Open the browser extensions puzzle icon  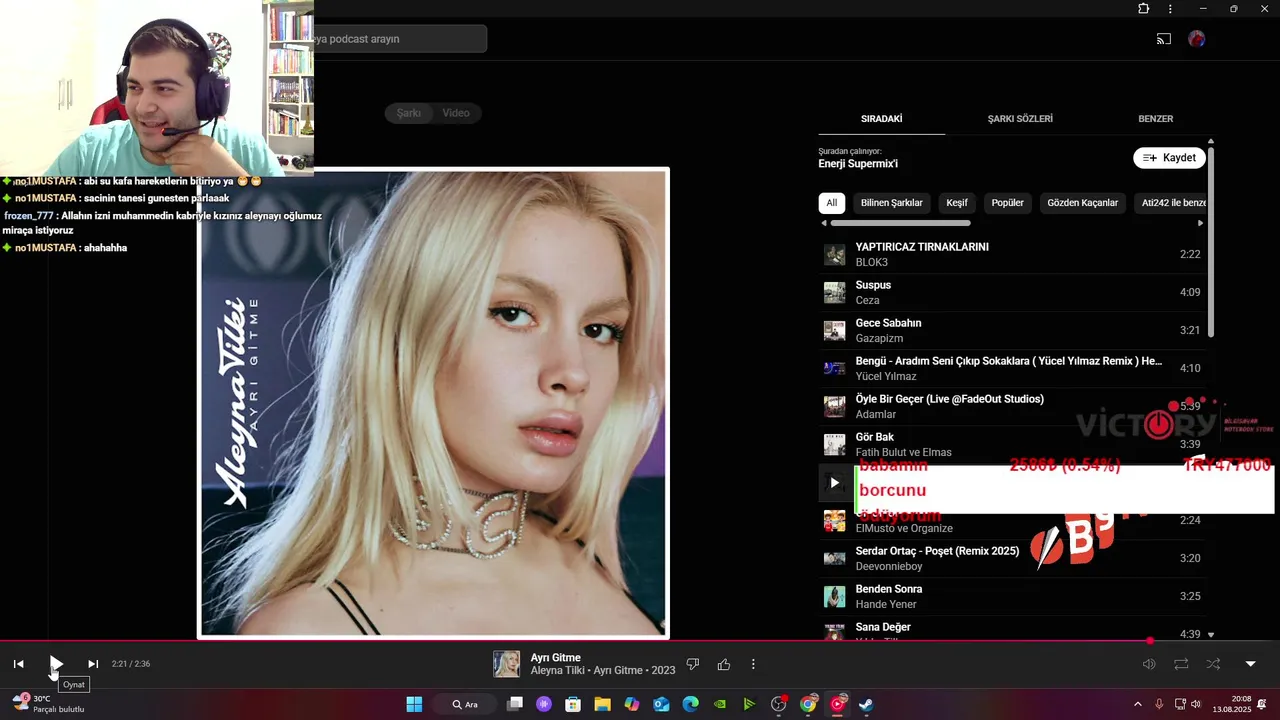1144,9
